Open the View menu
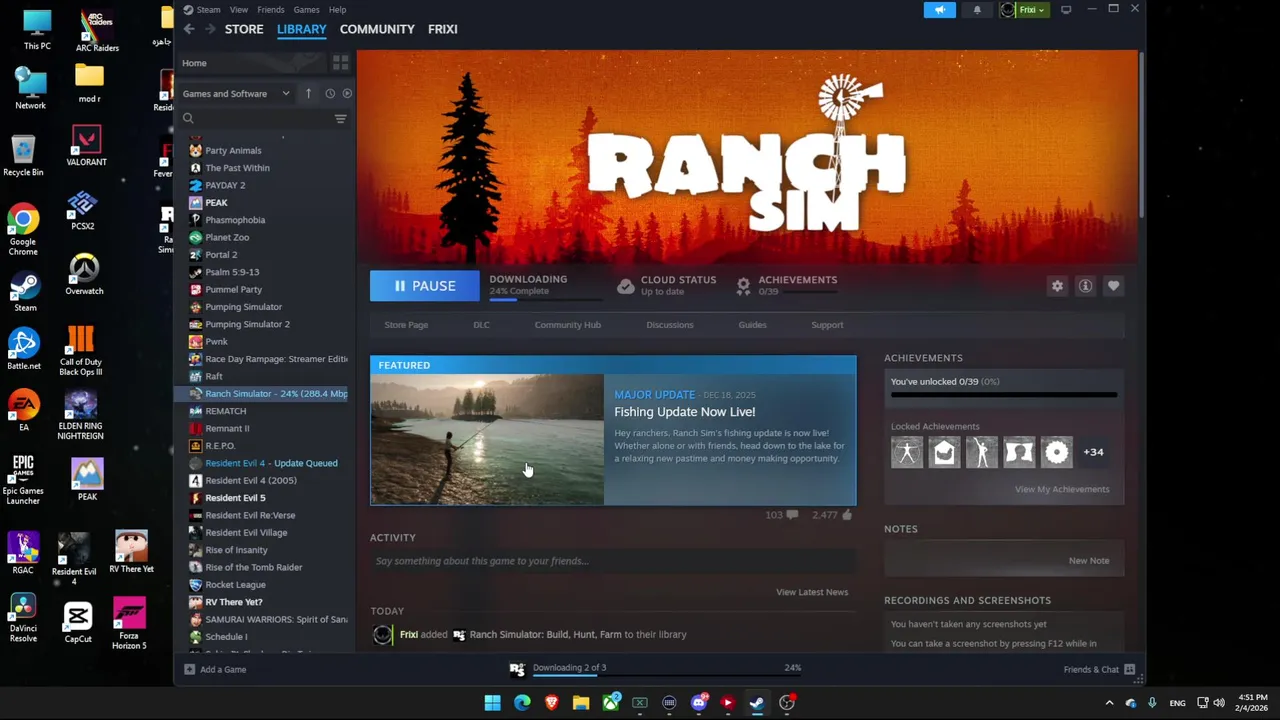 tap(239, 10)
